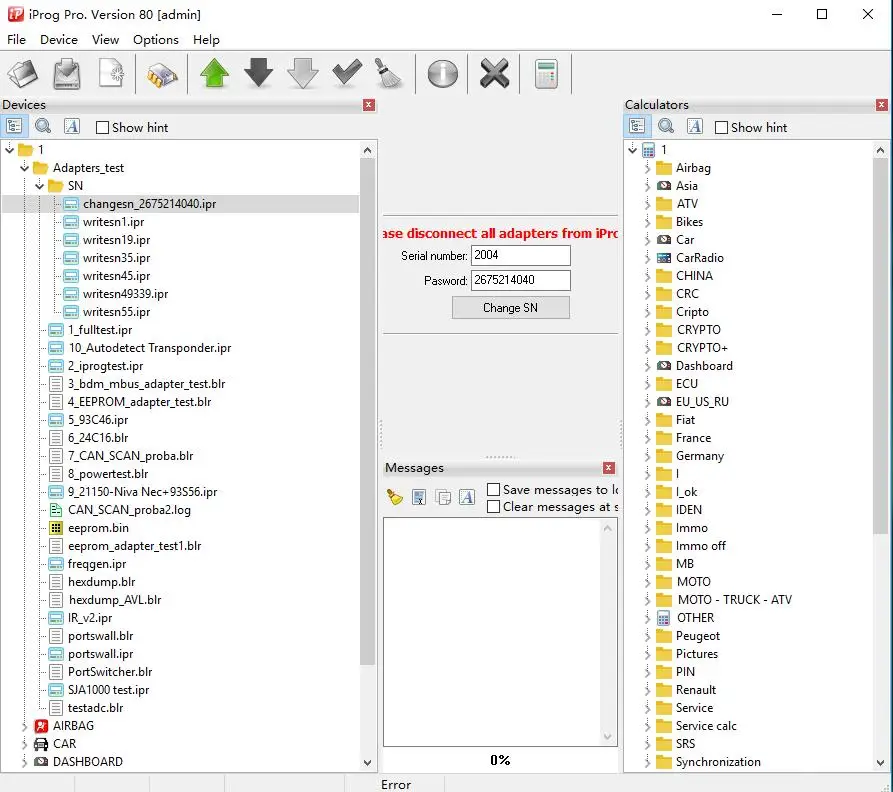This screenshot has width=893, height=792.
Task: Click the save file toolbar icon
Action: (67, 73)
